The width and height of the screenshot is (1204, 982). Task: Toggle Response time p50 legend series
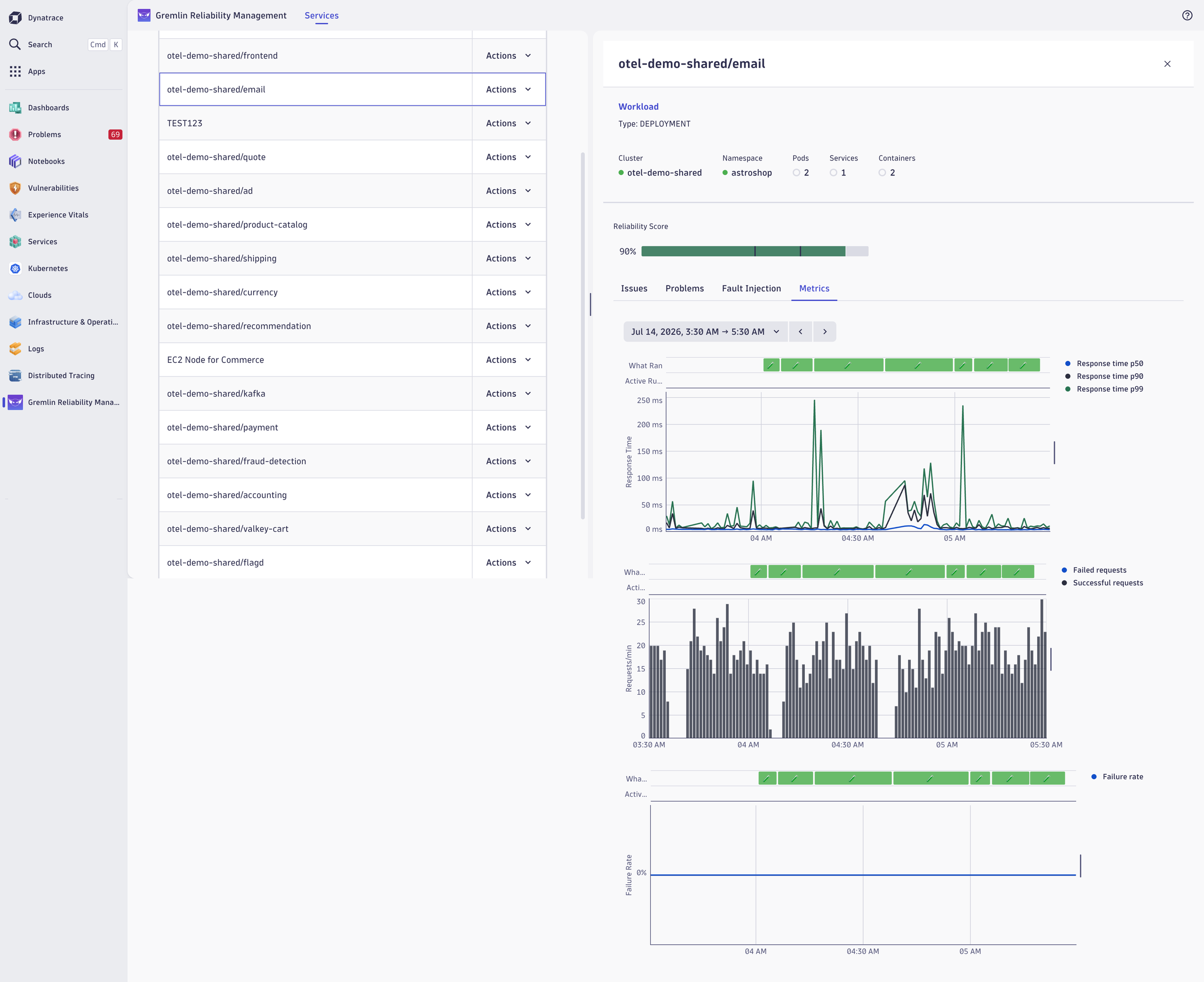(x=1104, y=364)
